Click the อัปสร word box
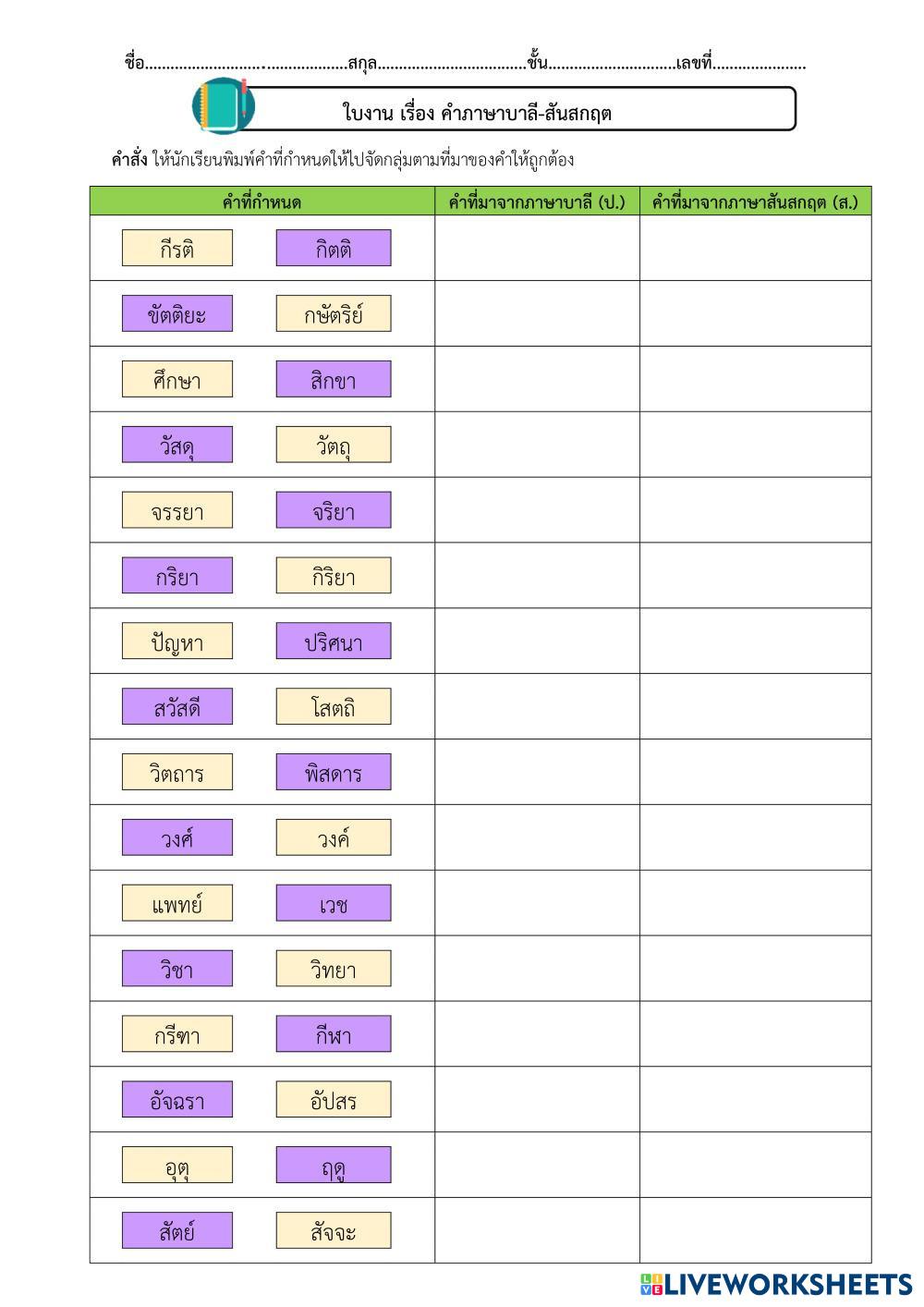This screenshot has width=924, height=1307. (x=333, y=1100)
